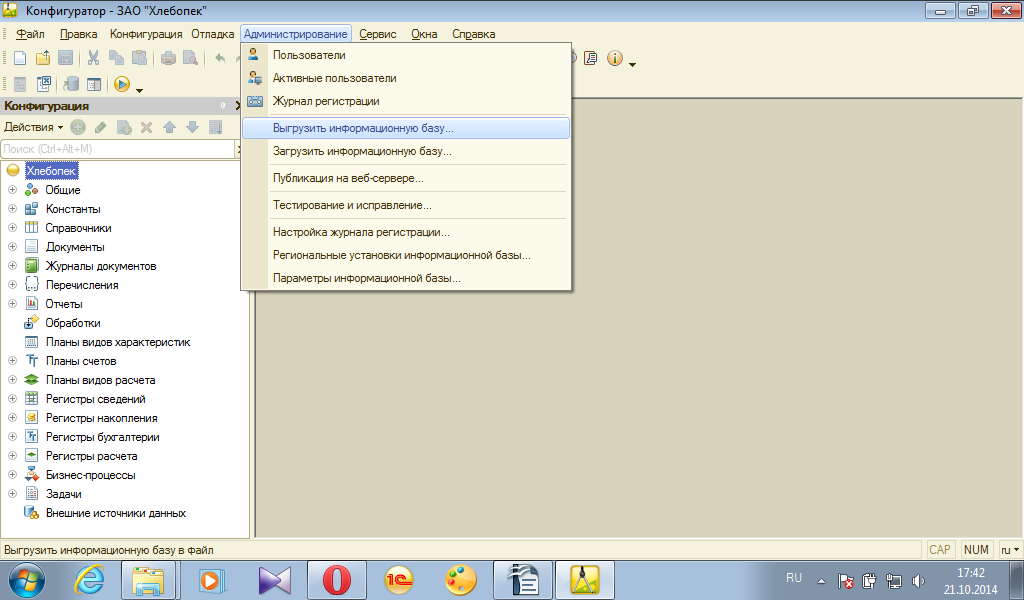1024x600 pixels.
Task: Expand the Журналы документов tree node
Action: (x=12, y=266)
